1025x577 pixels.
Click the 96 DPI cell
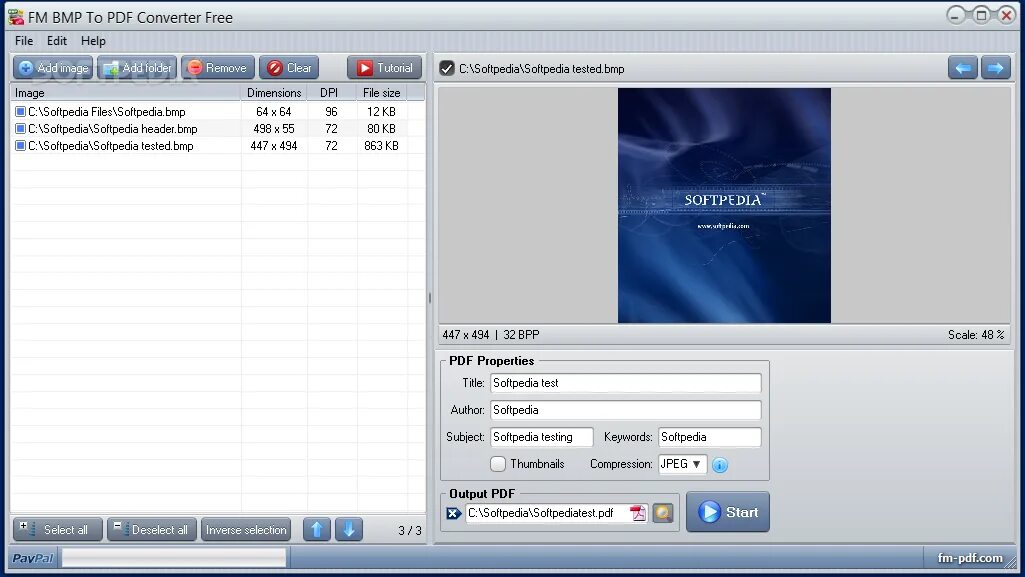click(331, 112)
